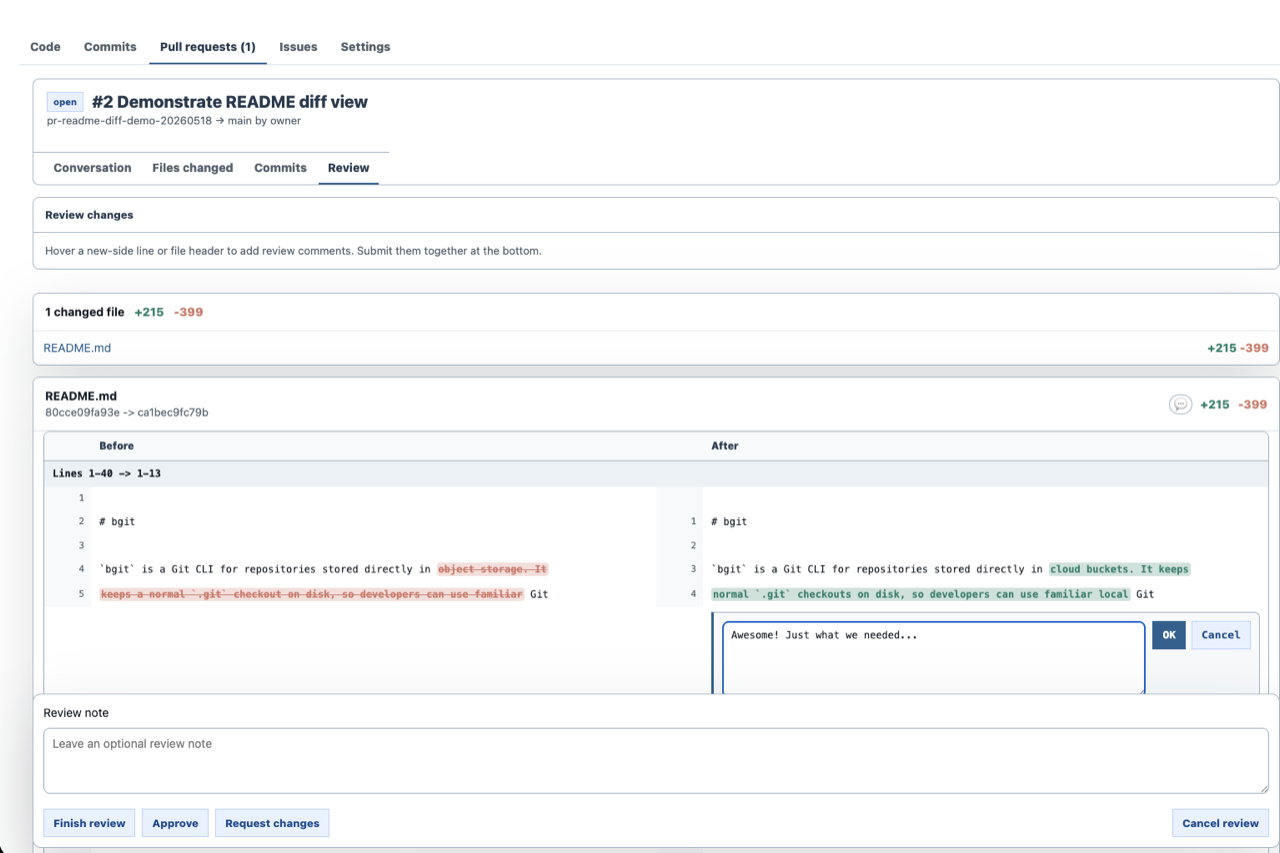Image resolution: width=1280 pixels, height=853 pixels.
Task: Click the pull request title text
Action: [x=230, y=102]
